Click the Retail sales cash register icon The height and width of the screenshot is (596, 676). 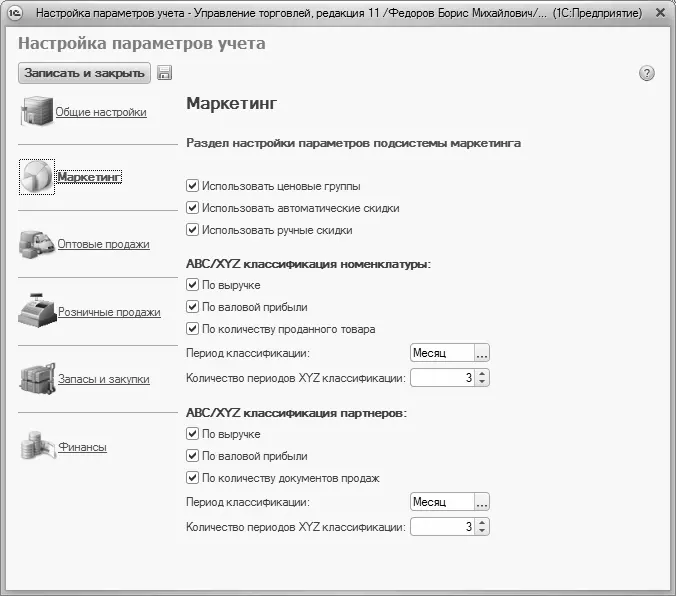coord(37,310)
